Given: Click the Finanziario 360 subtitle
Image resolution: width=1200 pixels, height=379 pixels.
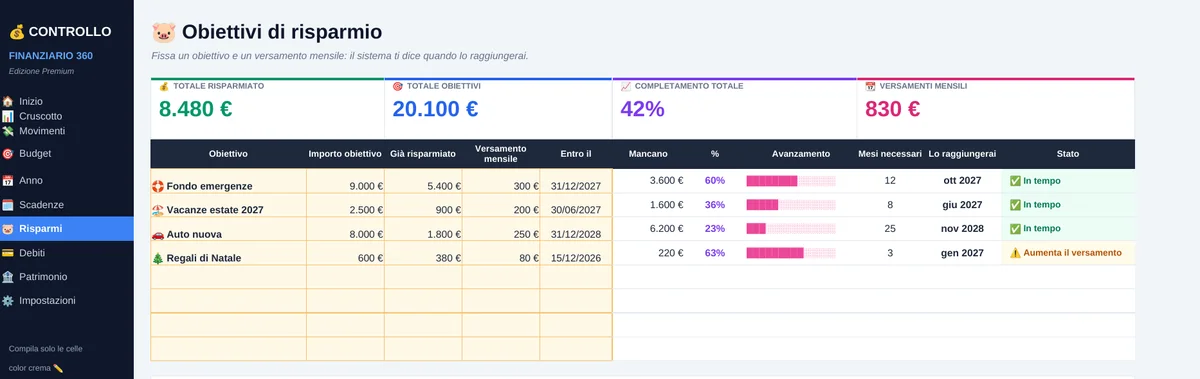Looking at the screenshot, I should pyautogui.click(x=51, y=55).
